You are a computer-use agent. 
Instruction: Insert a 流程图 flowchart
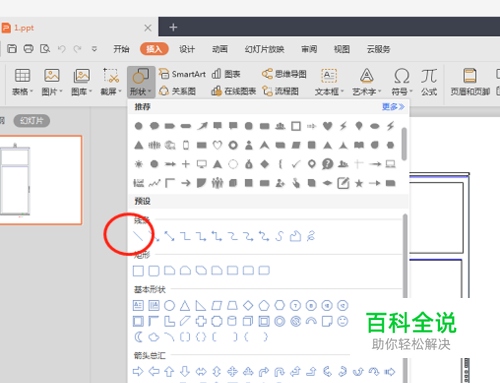pos(280,91)
